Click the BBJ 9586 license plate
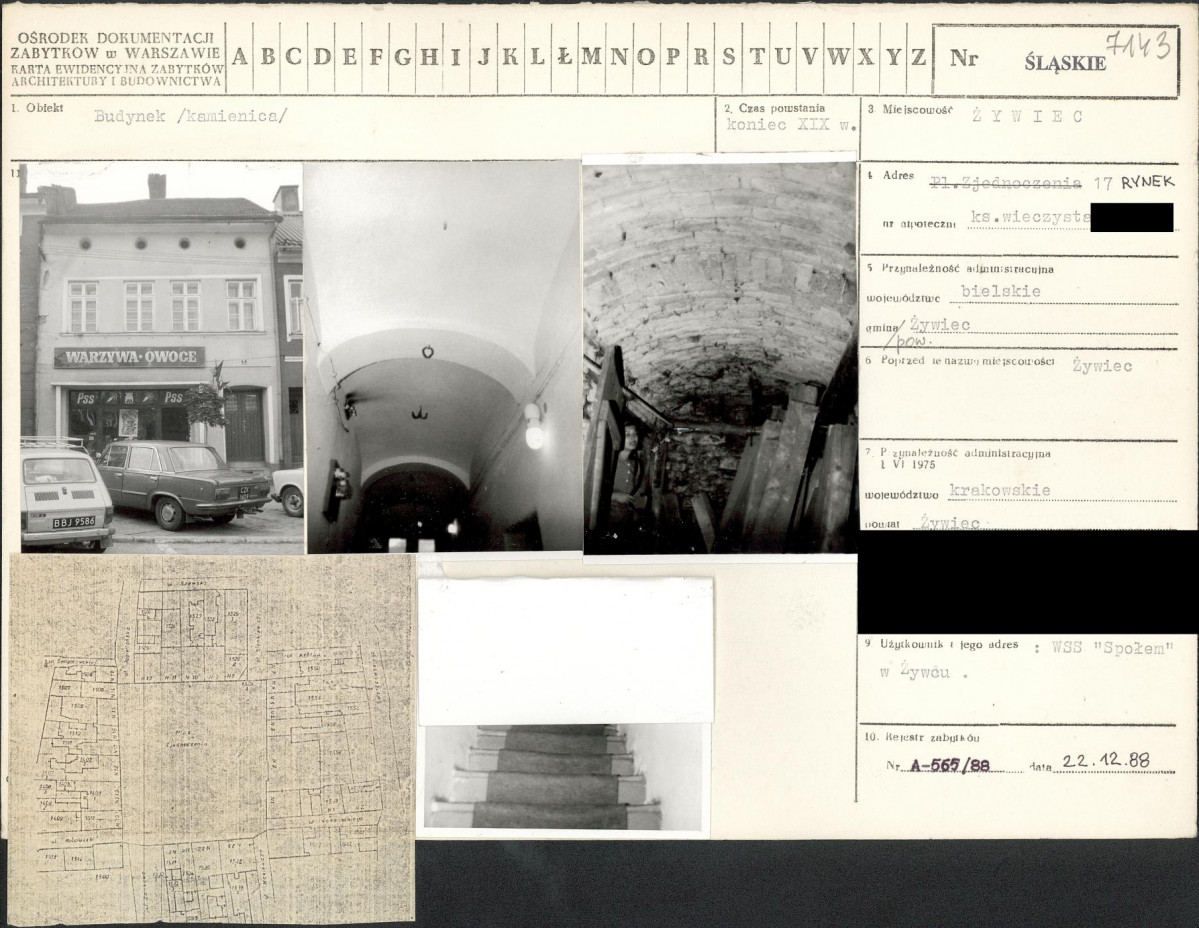The image size is (1199, 928). pyautogui.click(x=73, y=521)
